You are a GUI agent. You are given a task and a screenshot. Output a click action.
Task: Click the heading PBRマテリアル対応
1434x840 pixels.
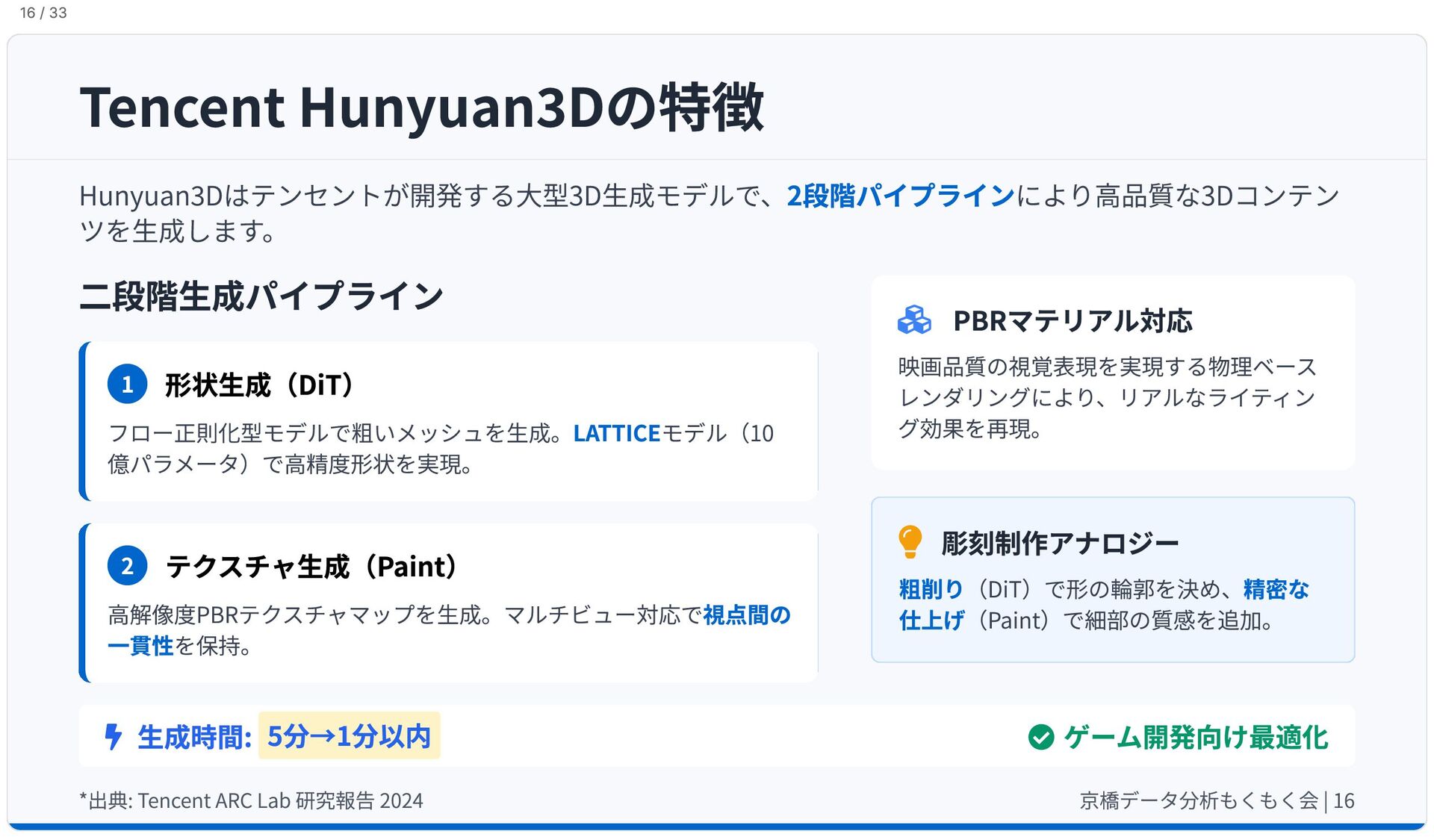click(1073, 321)
